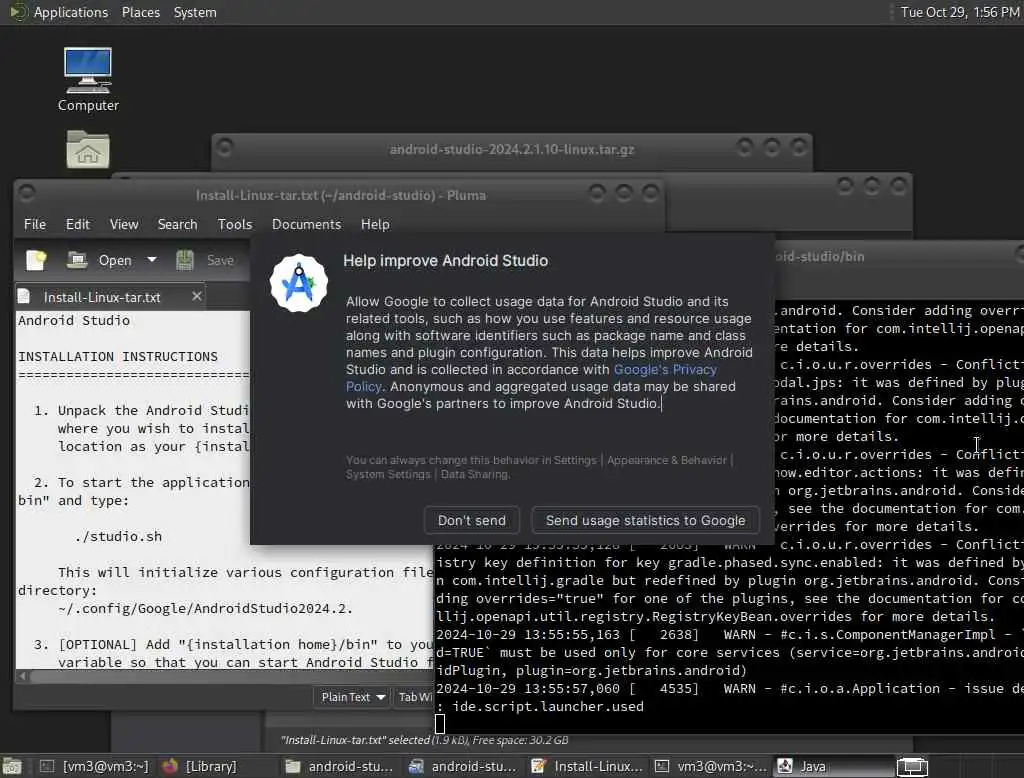Switch to android-stu... folder taskbar item
Viewport: 1024px width, 778px height.
tap(340, 766)
